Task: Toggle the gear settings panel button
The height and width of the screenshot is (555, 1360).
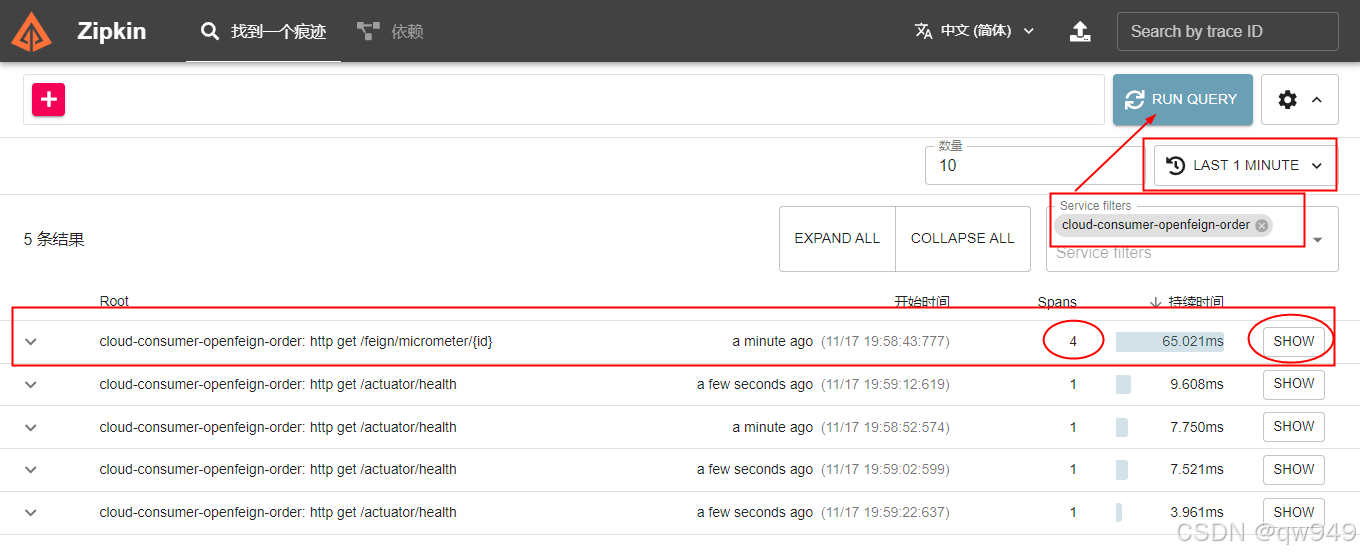Action: (x=1300, y=99)
